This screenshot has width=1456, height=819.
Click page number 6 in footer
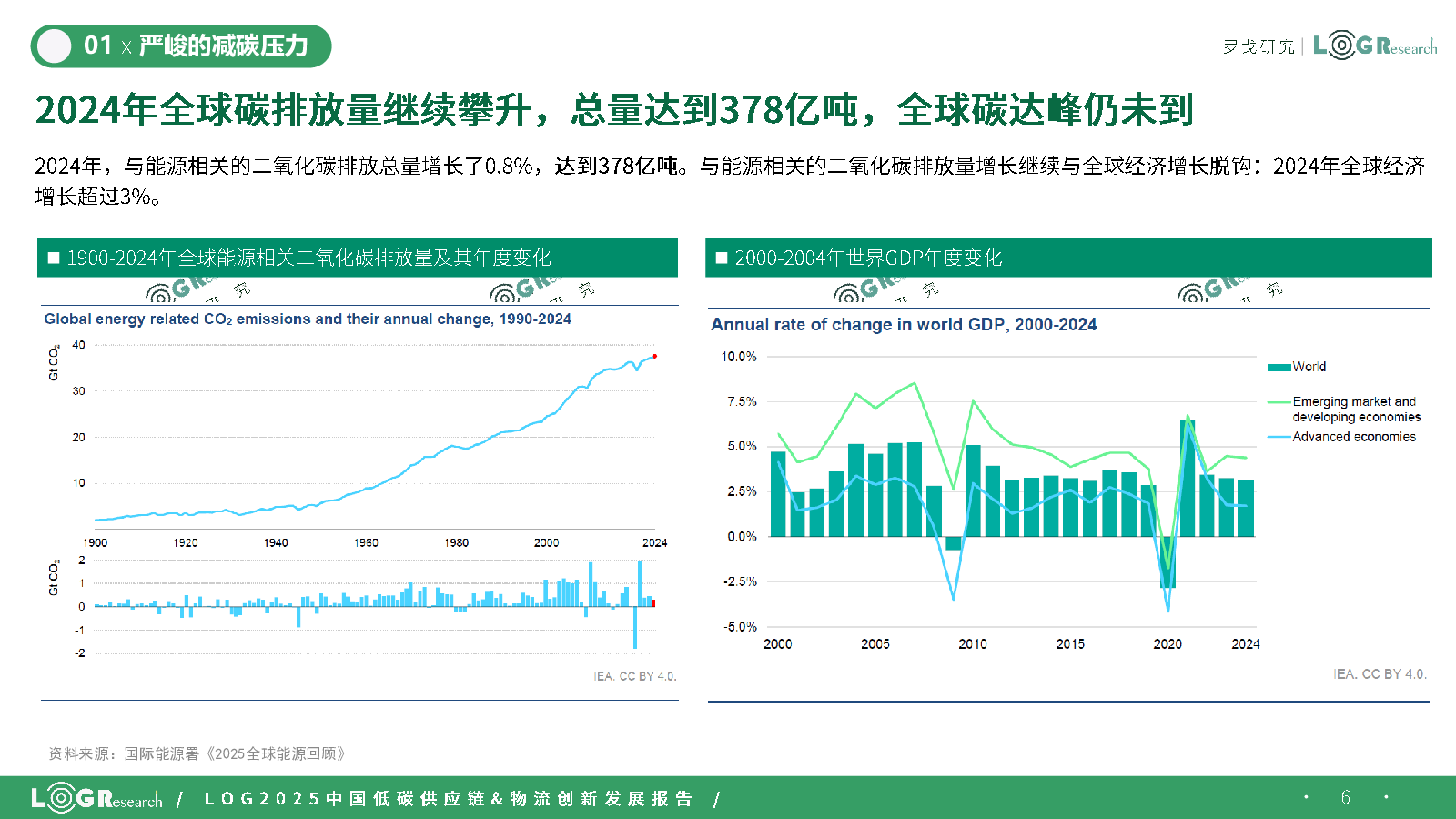click(1346, 797)
